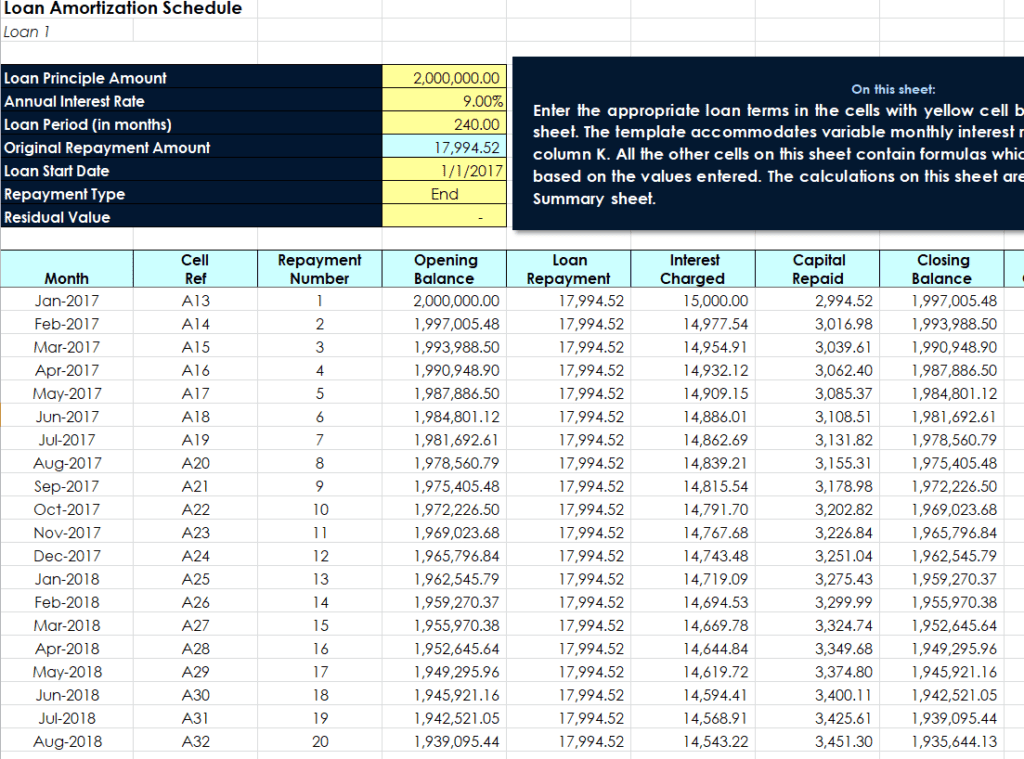
Task: Select the Repayment Type label
Action: 64,194
